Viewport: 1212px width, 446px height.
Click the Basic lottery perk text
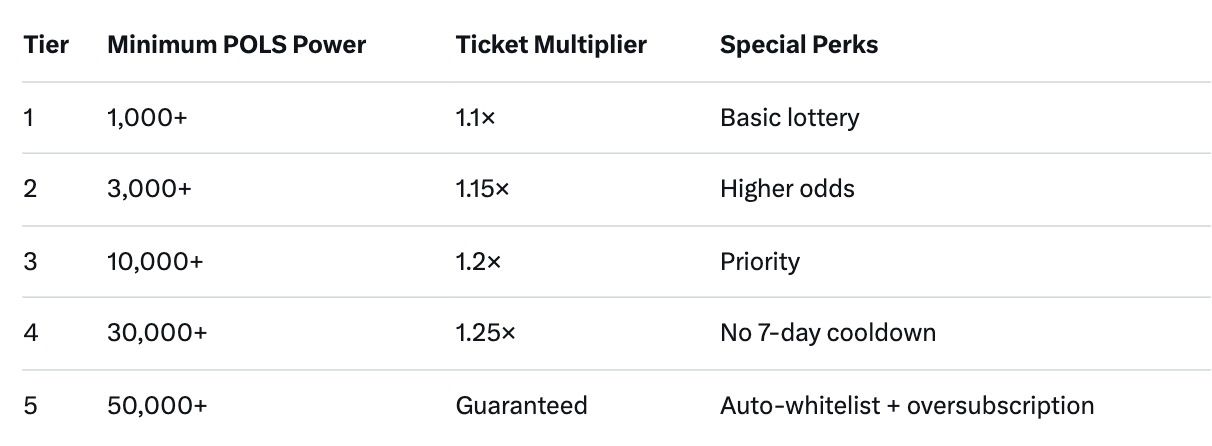click(x=789, y=117)
